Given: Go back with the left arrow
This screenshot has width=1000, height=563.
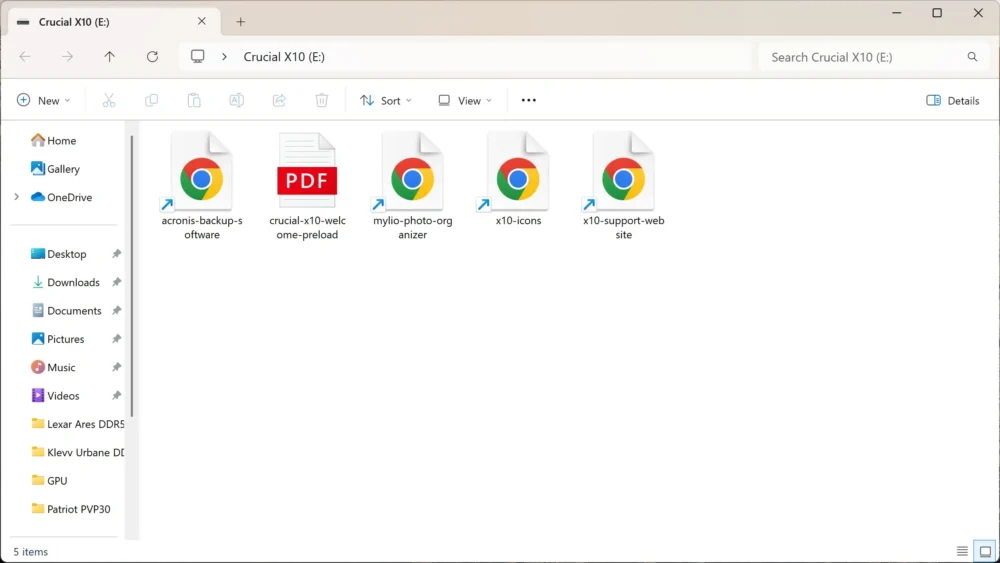Looking at the screenshot, I should (25, 57).
